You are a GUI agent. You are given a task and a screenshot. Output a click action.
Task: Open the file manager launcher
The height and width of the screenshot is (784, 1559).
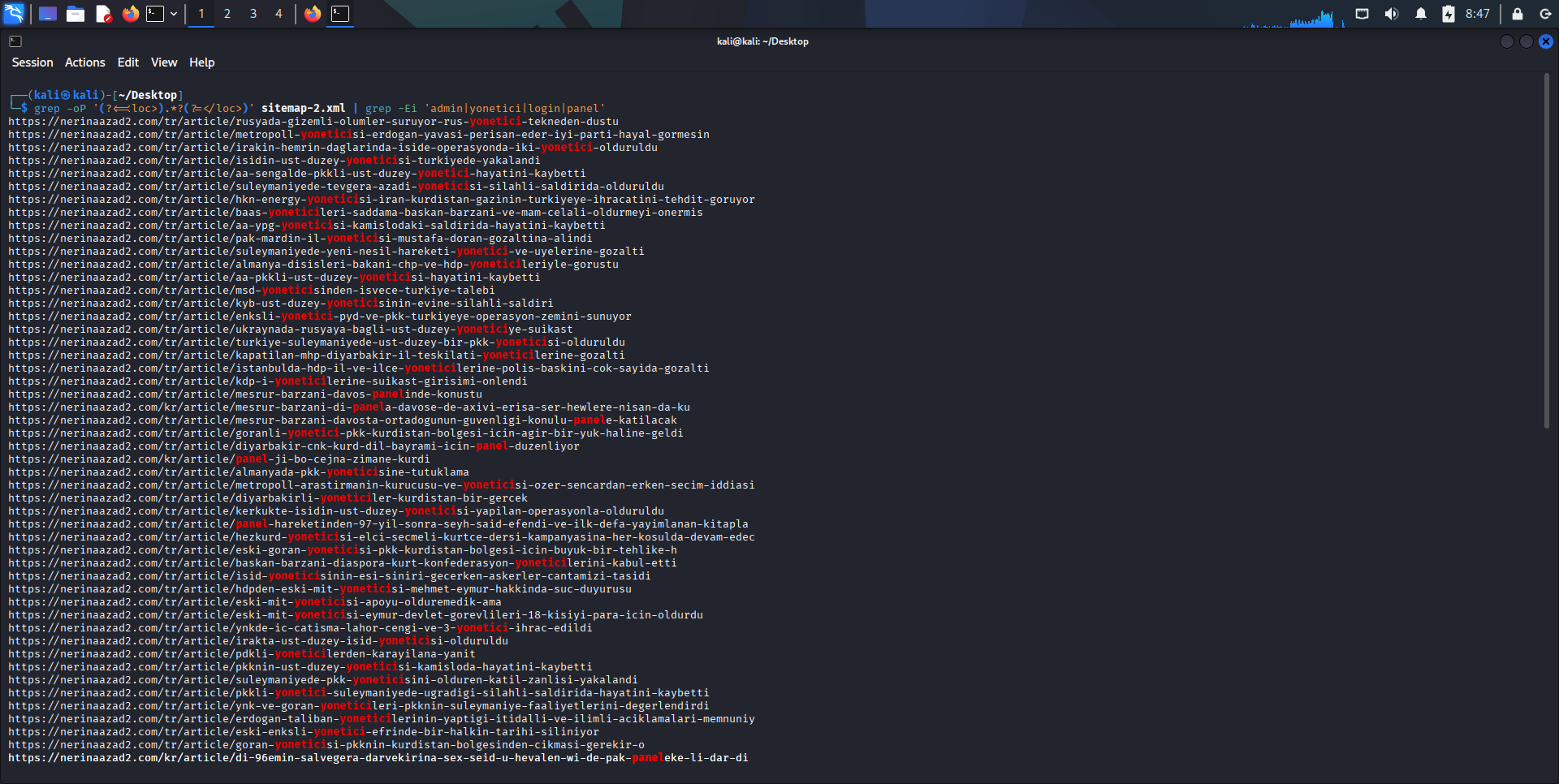76,14
